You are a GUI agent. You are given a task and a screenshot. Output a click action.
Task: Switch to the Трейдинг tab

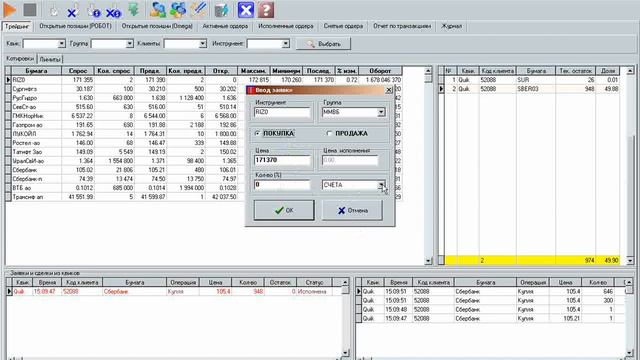click(x=17, y=26)
